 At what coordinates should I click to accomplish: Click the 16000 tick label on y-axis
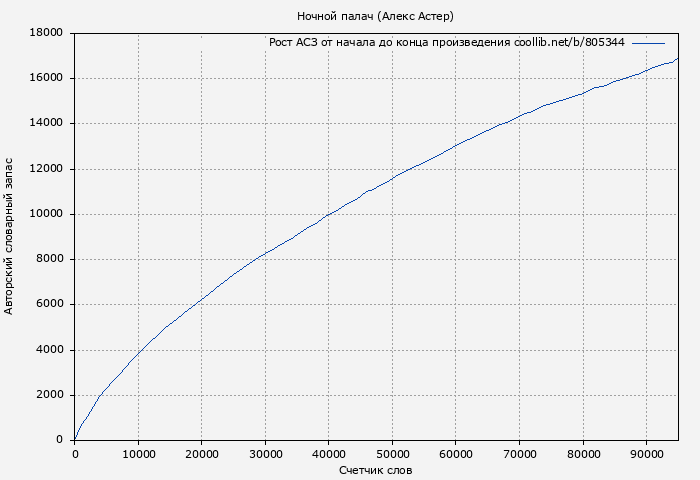pos(47,78)
